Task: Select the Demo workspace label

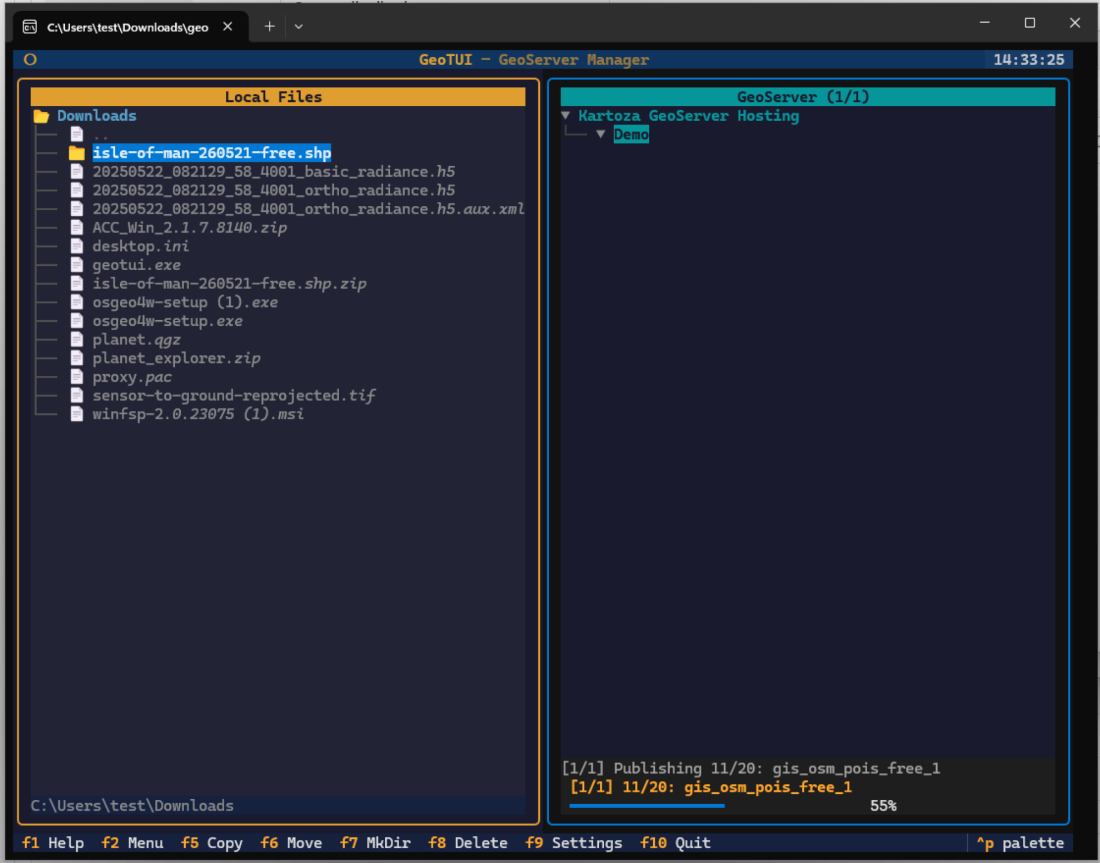Action: pos(631,134)
